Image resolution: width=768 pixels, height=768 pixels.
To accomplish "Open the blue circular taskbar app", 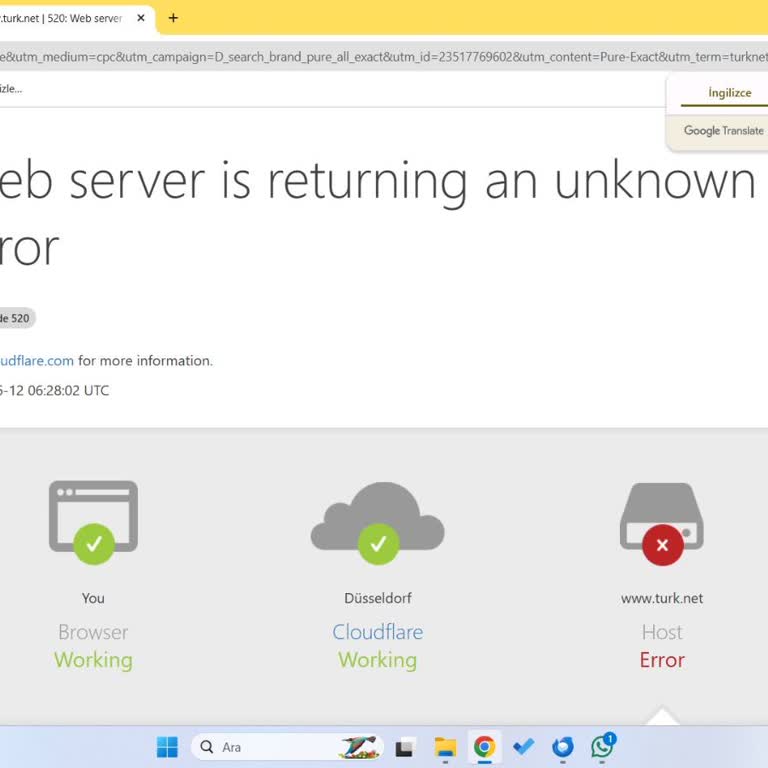I will point(563,747).
